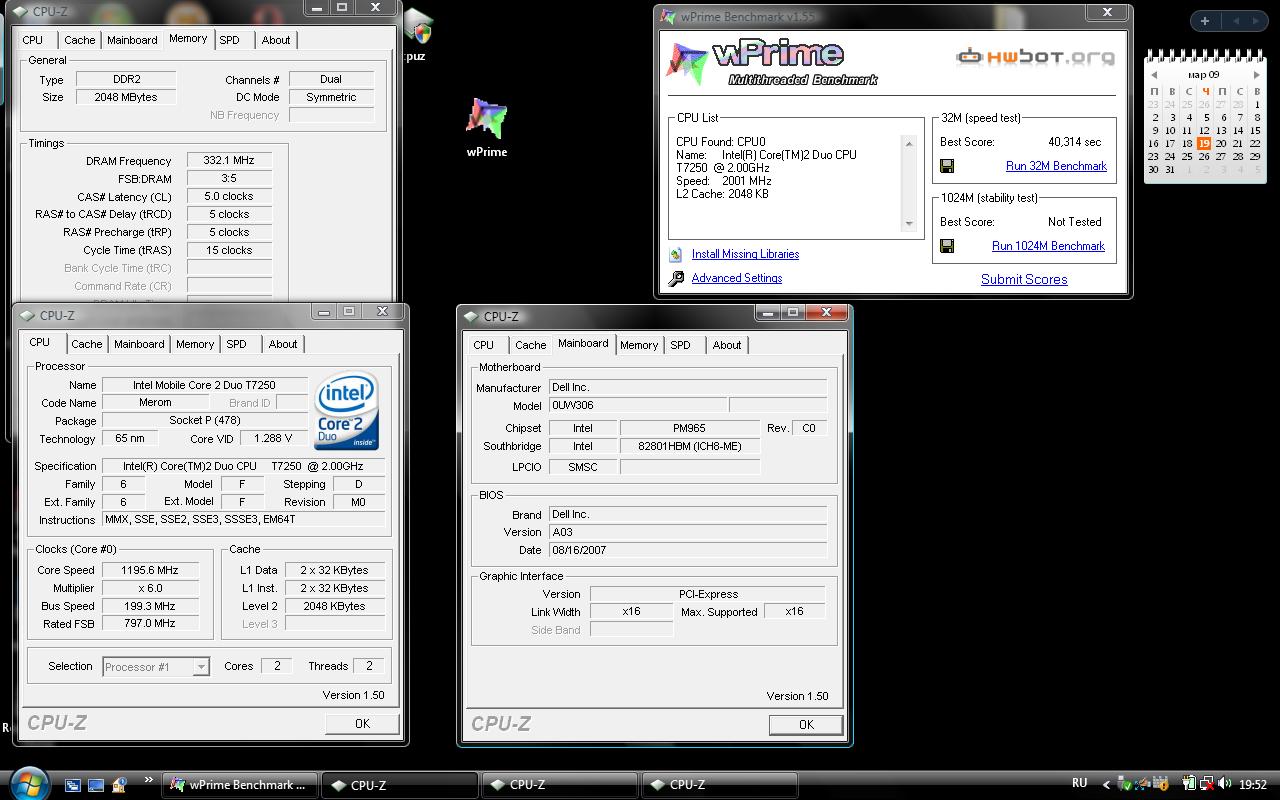Click Submit Scores link

click(x=1024, y=279)
